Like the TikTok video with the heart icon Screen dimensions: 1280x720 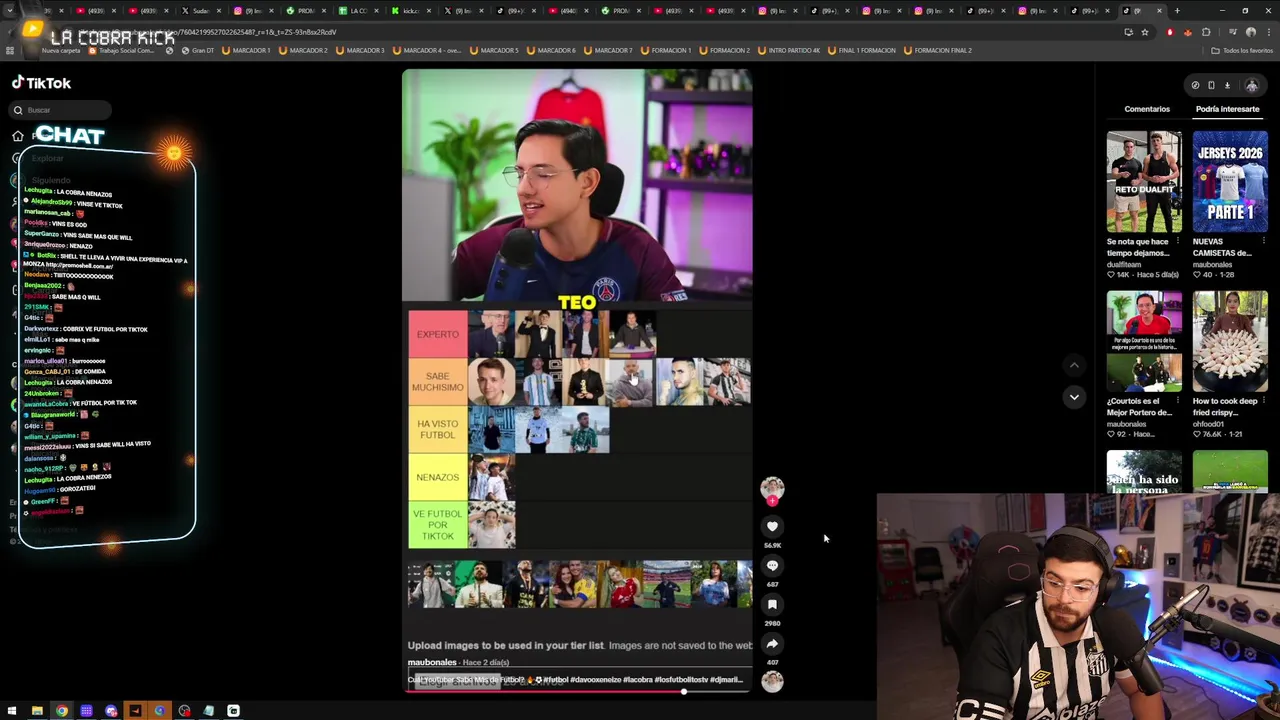[x=772, y=526]
